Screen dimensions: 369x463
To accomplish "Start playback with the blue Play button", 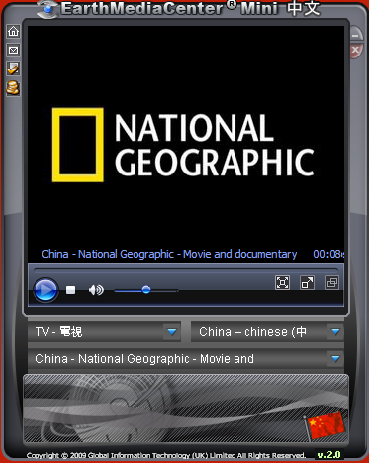I will (x=46, y=290).
